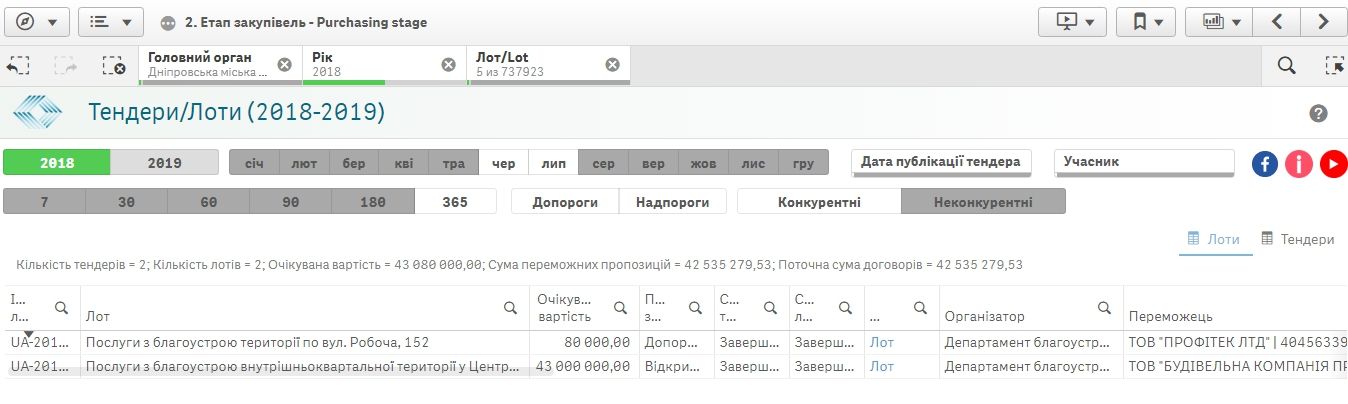Filter Неконкурентні procedures
Screen dimensions: 1348x404
click(983, 202)
